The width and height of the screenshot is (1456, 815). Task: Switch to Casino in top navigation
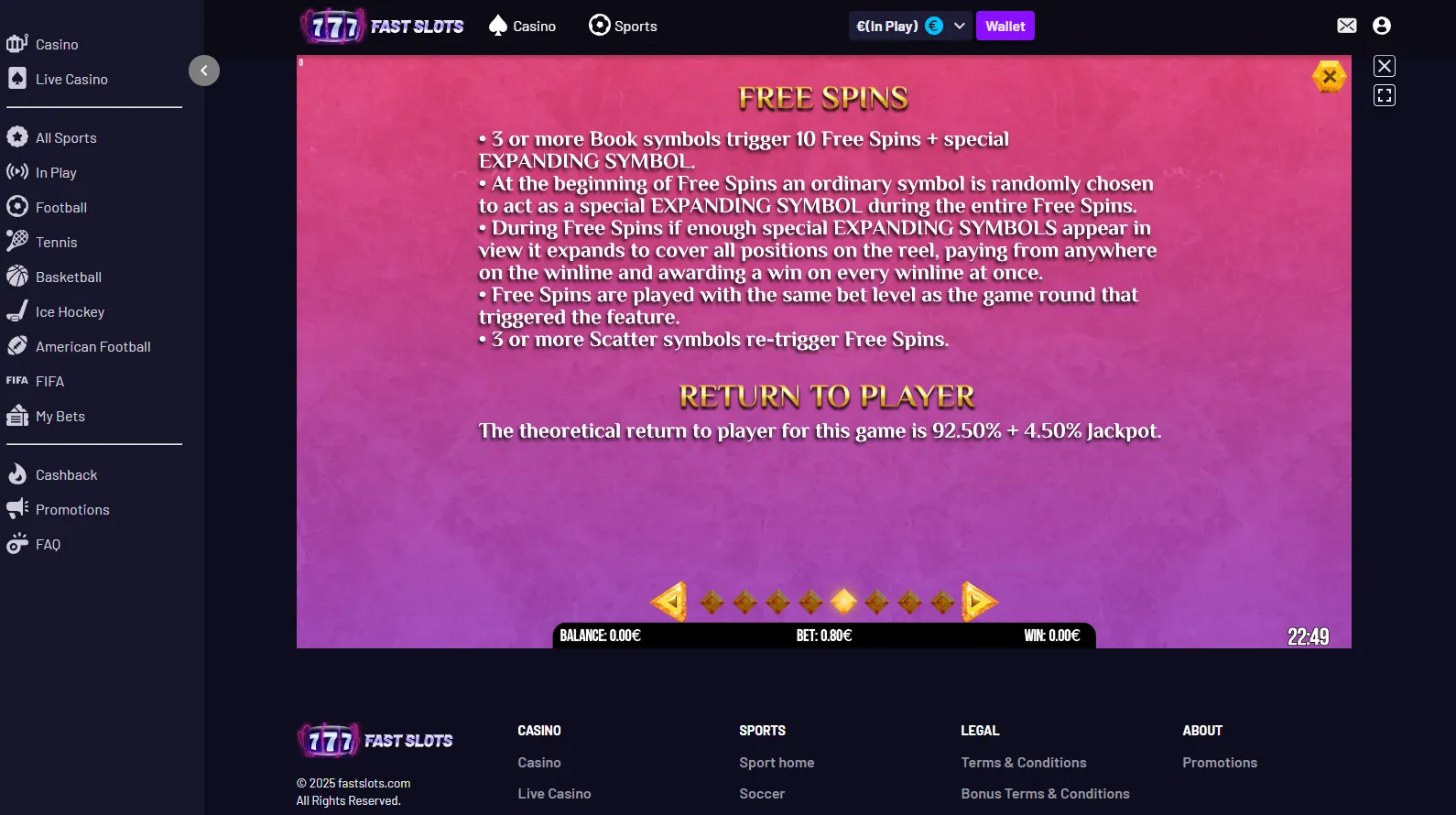click(x=523, y=26)
